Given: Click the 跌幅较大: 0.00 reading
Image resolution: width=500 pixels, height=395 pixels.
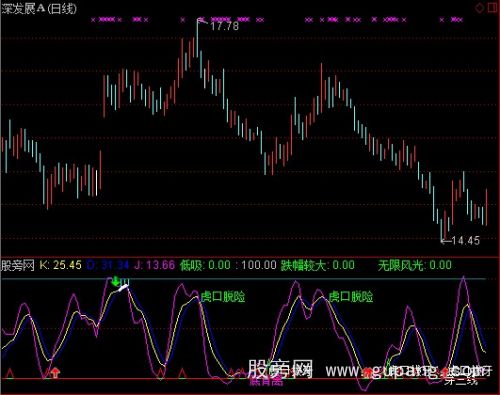Looking at the screenshot, I should point(318,265).
